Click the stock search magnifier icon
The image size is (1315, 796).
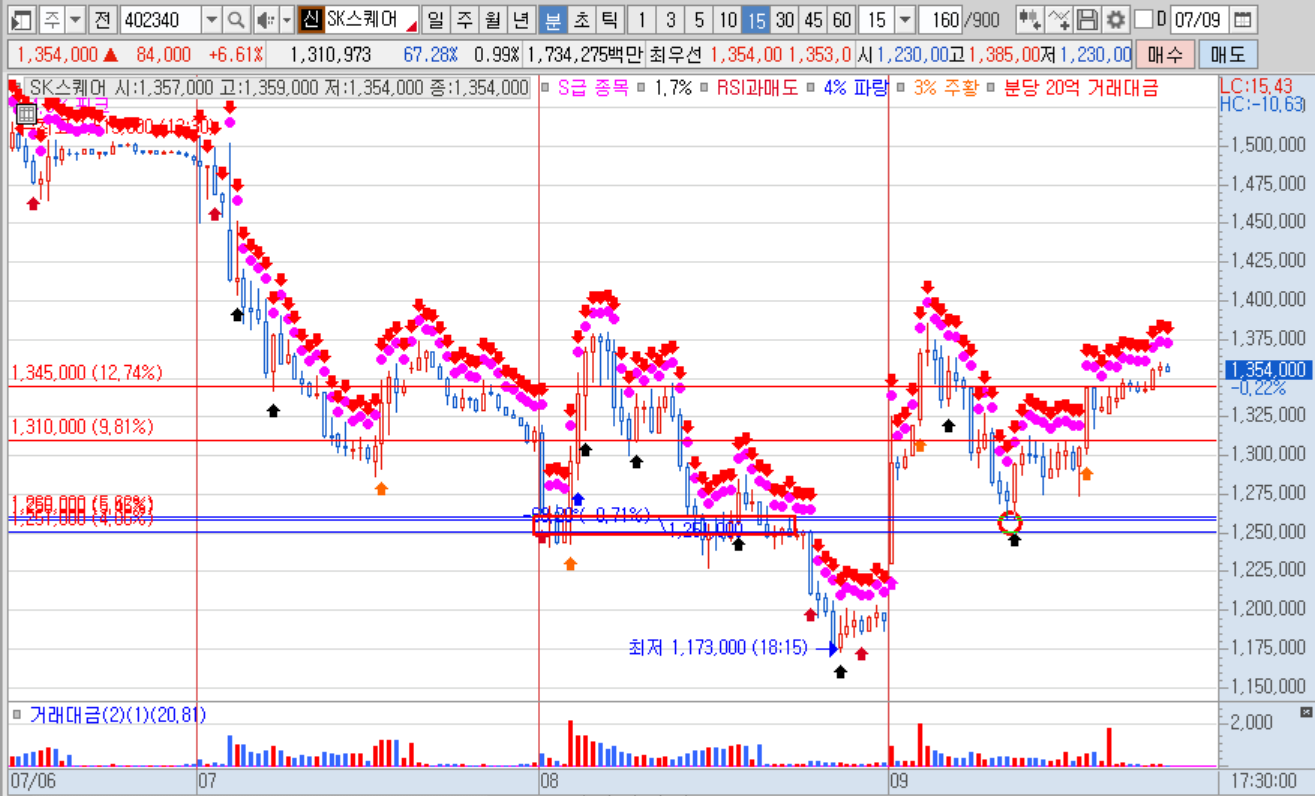[x=235, y=19]
